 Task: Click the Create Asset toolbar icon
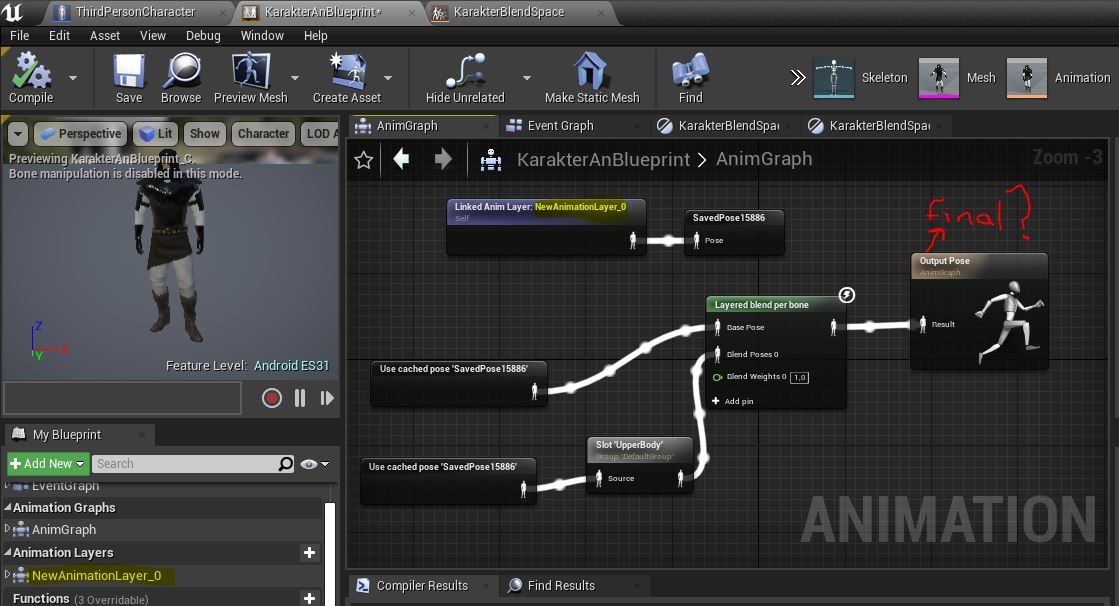click(347, 78)
